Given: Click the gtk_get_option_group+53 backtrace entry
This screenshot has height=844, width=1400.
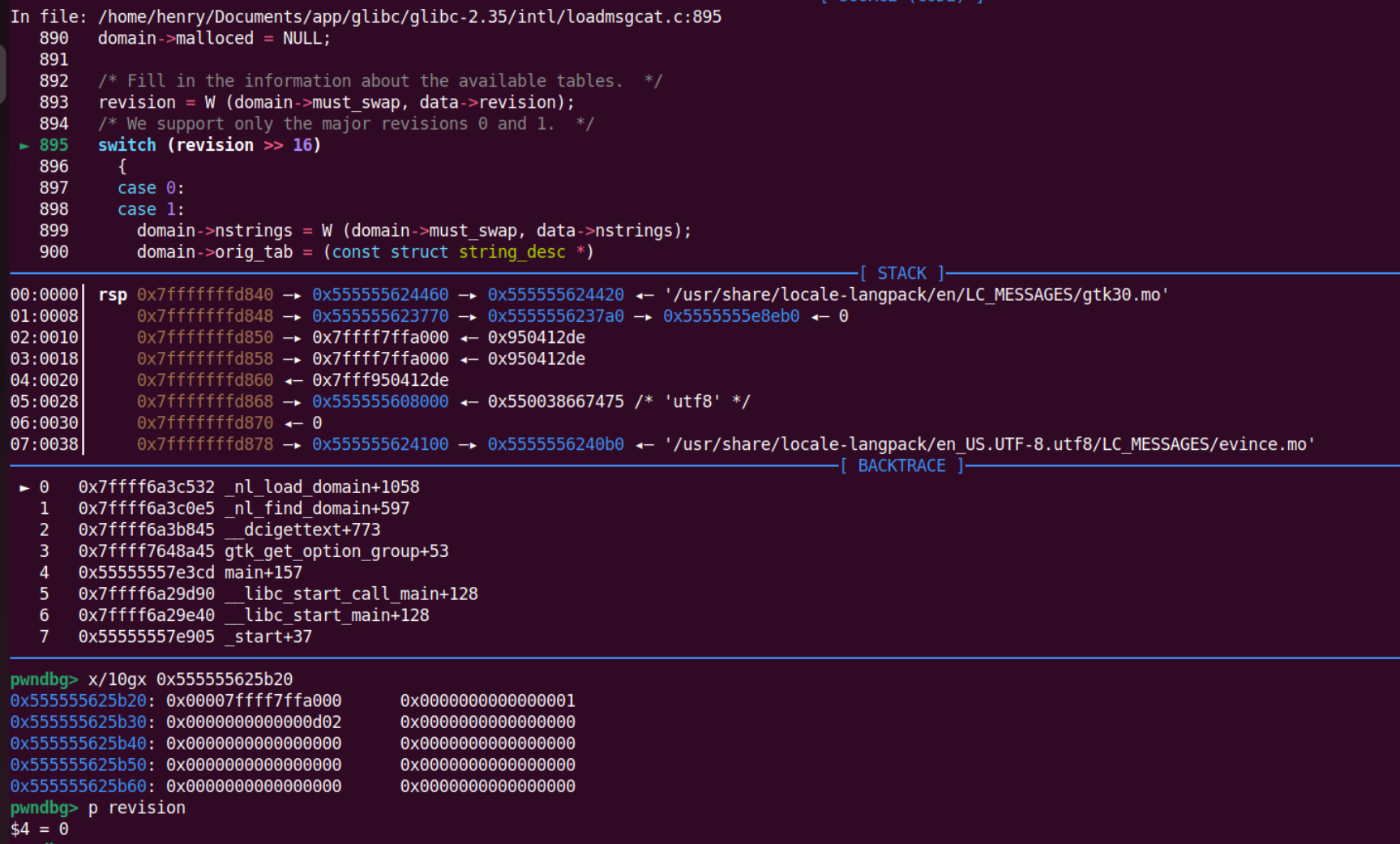Looking at the screenshot, I should click(x=336, y=551).
